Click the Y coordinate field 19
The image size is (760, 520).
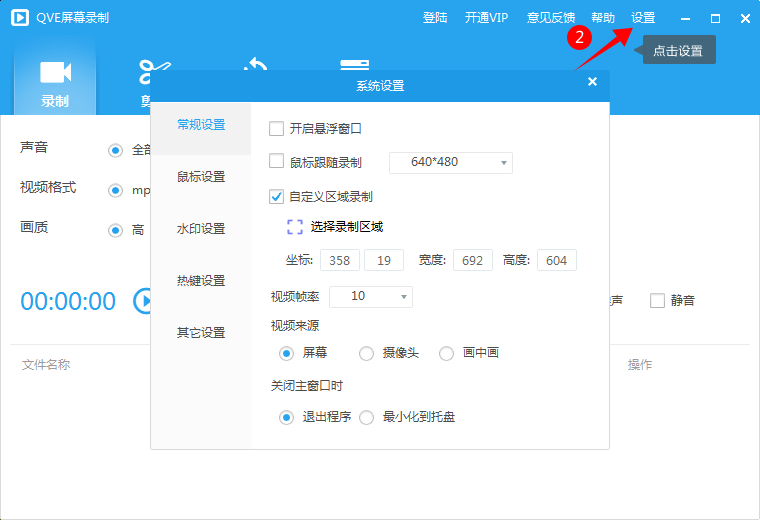(384, 260)
